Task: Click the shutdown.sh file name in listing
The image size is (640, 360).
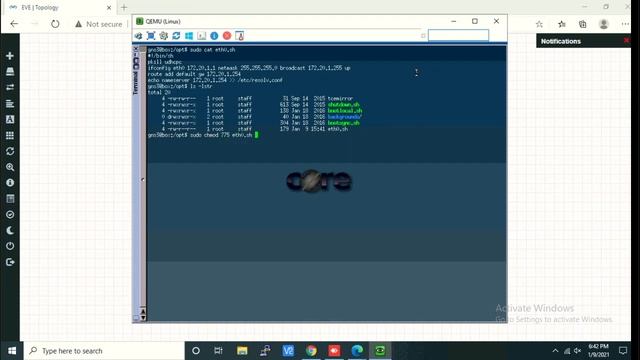Action: coord(344,104)
